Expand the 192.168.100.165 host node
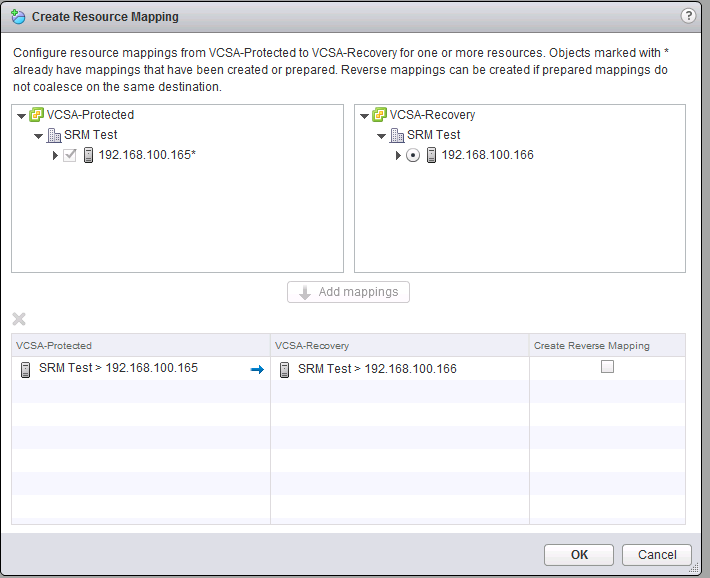This screenshot has height=578, width=710. pyautogui.click(x=56, y=155)
